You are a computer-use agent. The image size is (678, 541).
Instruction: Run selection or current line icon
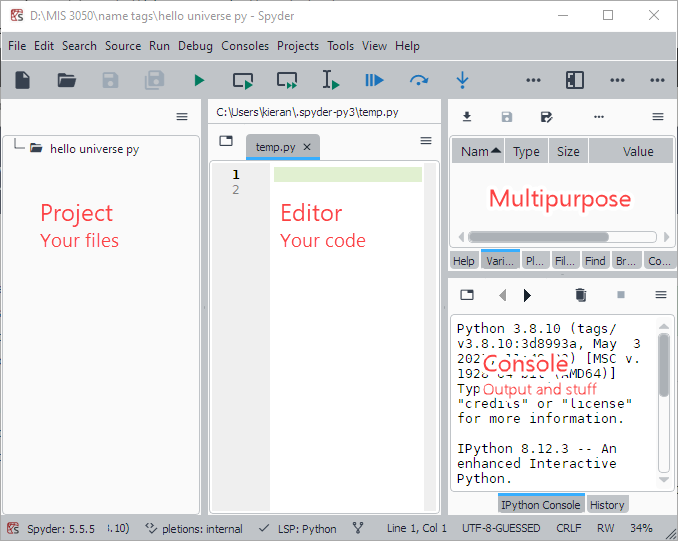[331, 80]
